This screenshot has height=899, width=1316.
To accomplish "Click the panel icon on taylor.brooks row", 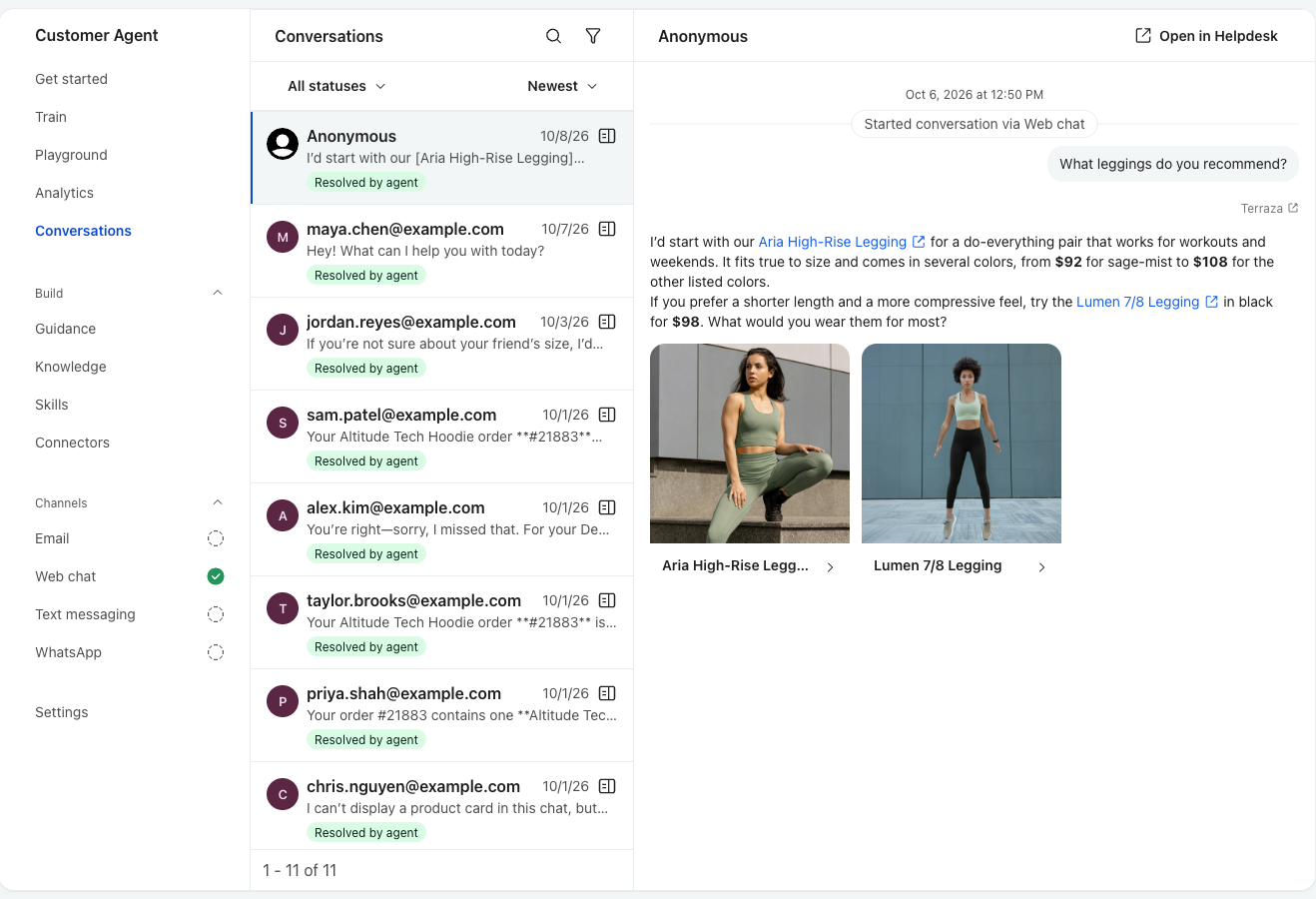I will click(x=607, y=600).
